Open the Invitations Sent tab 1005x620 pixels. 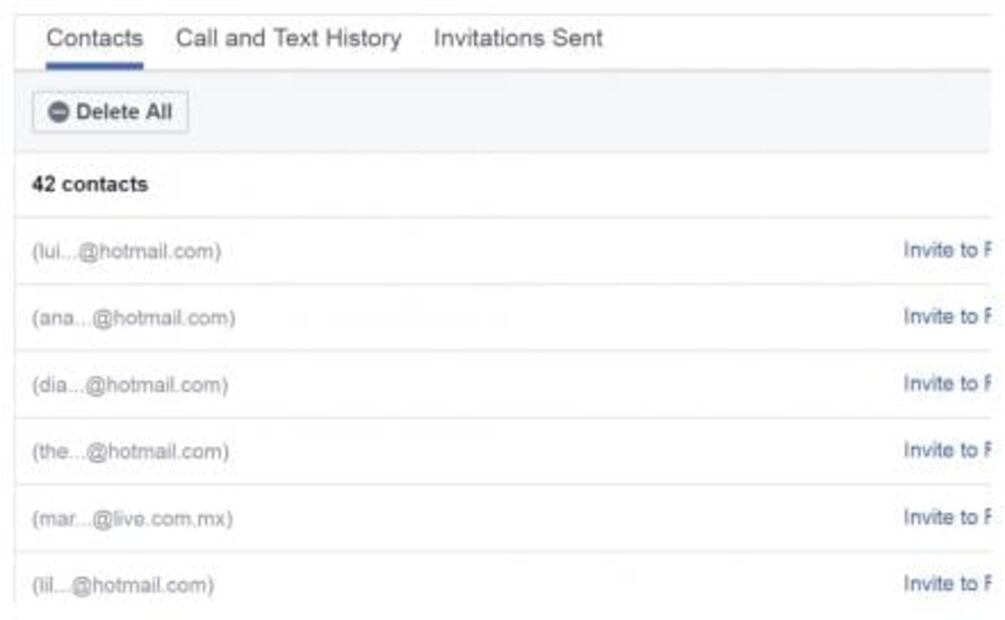click(x=518, y=39)
